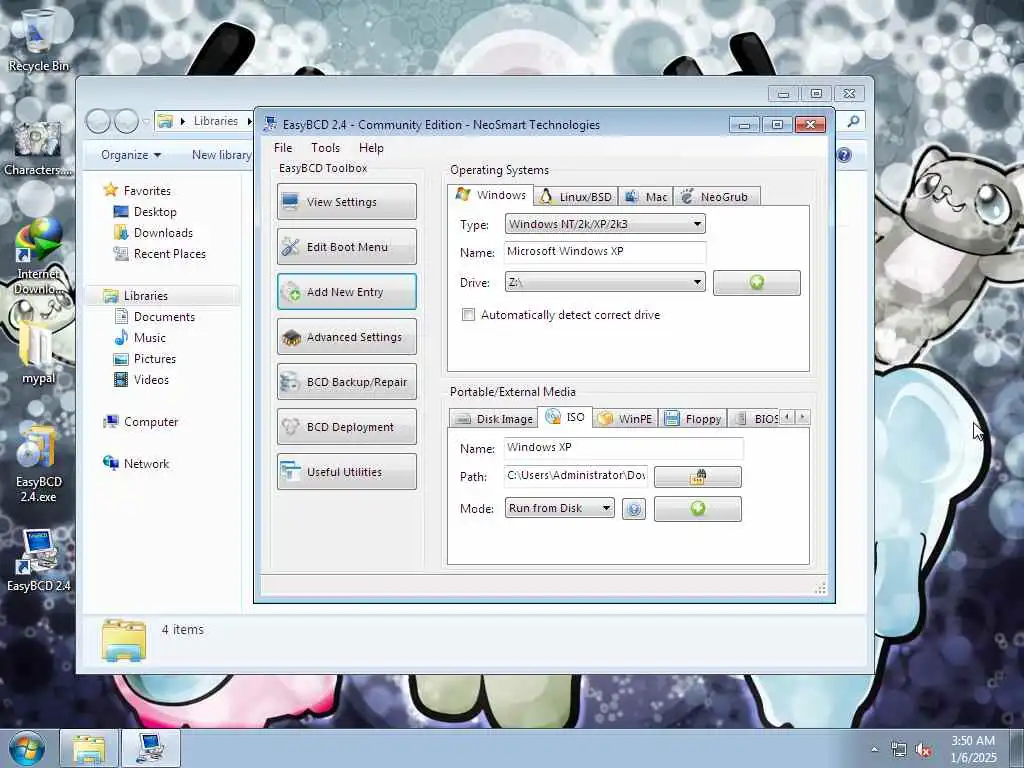
Task: Click the EasyBCD taskbar button
Action: (x=150, y=748)
